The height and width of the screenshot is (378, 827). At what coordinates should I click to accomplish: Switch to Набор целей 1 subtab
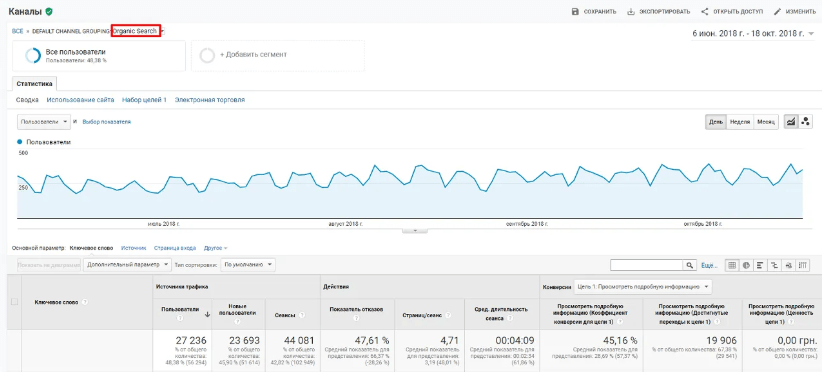coord(144,100)
